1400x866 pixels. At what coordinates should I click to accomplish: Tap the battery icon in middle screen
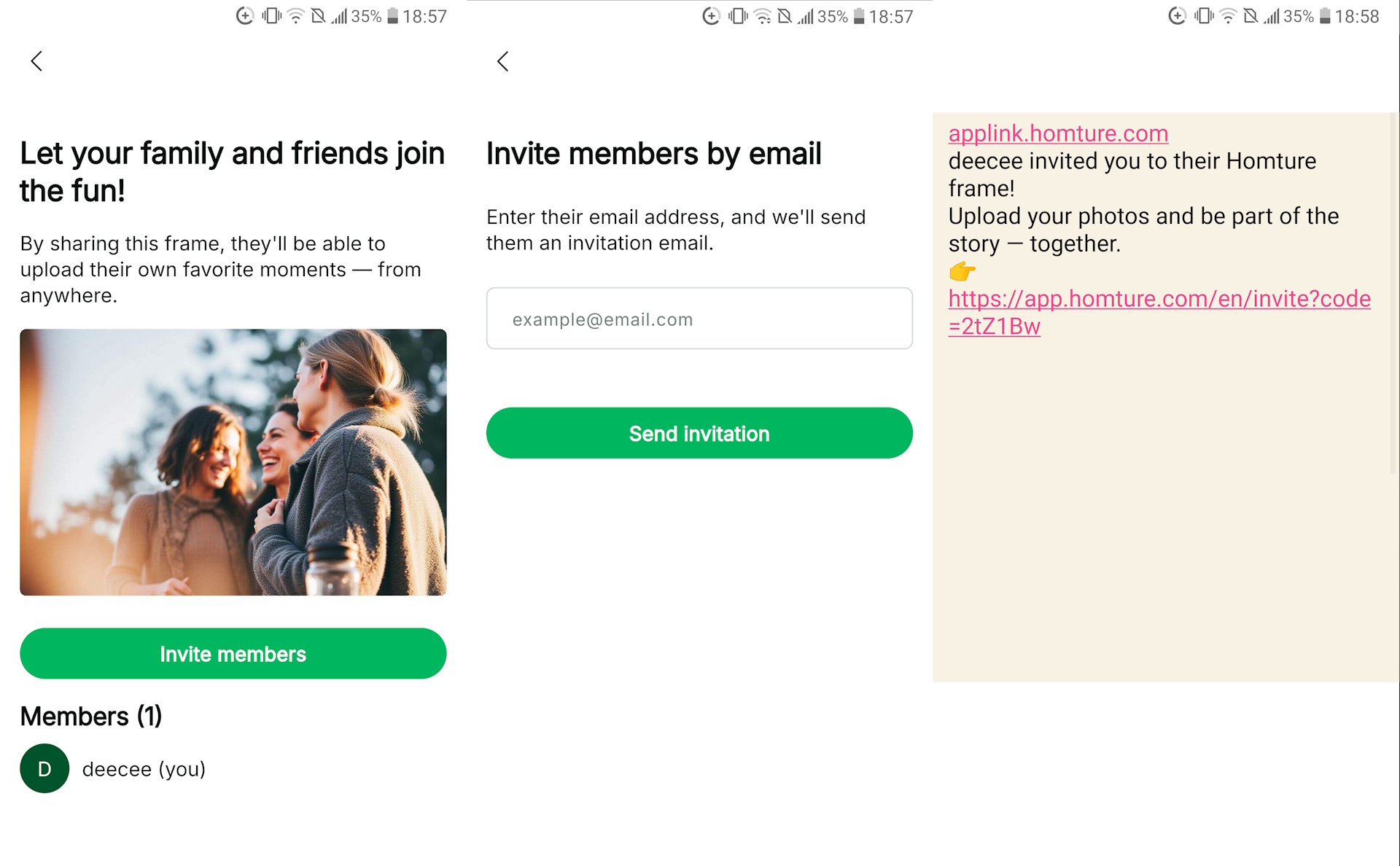pyautogui.click(x=859, y=16)
